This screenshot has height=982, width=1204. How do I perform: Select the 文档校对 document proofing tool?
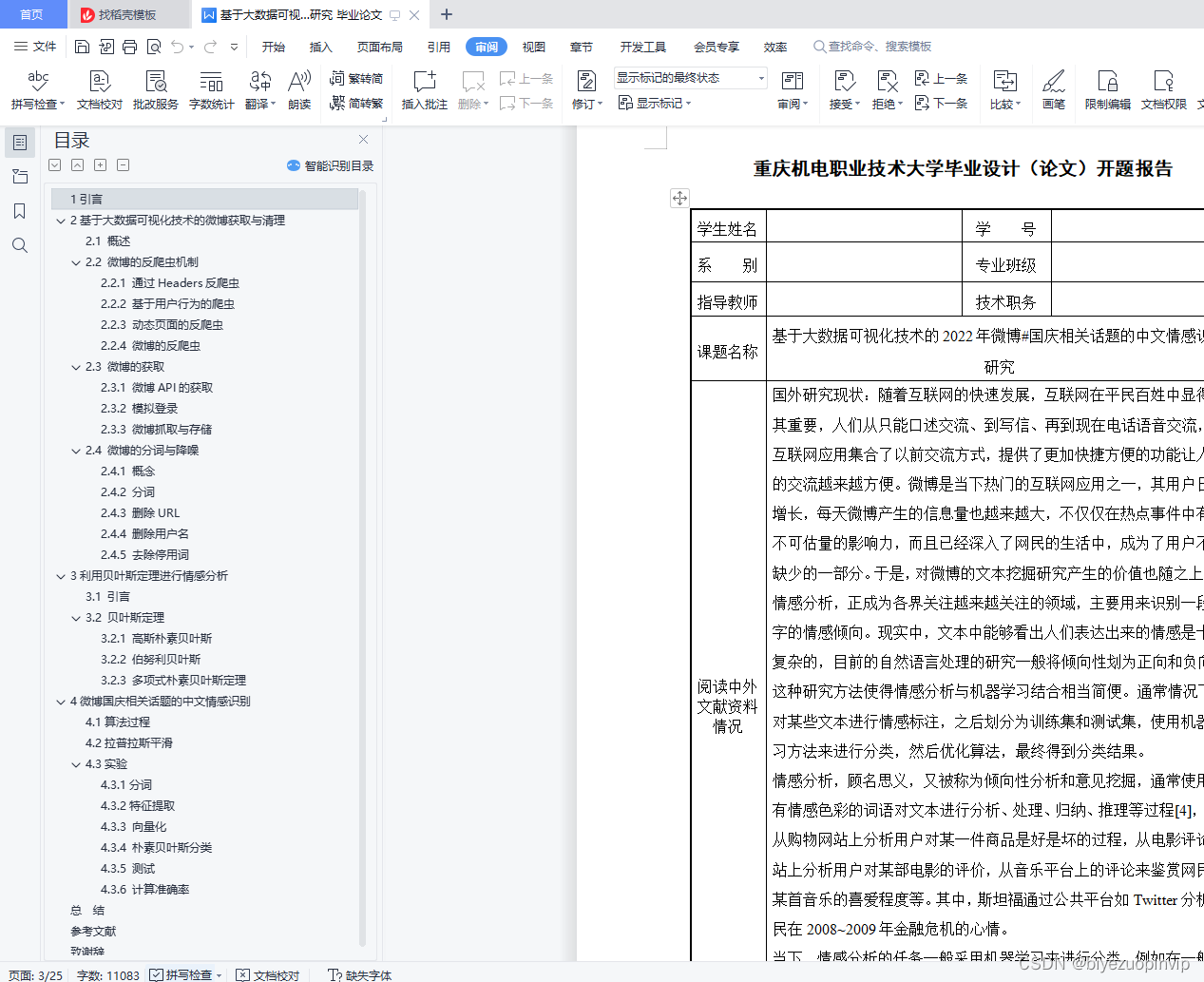tap(99, 90)
